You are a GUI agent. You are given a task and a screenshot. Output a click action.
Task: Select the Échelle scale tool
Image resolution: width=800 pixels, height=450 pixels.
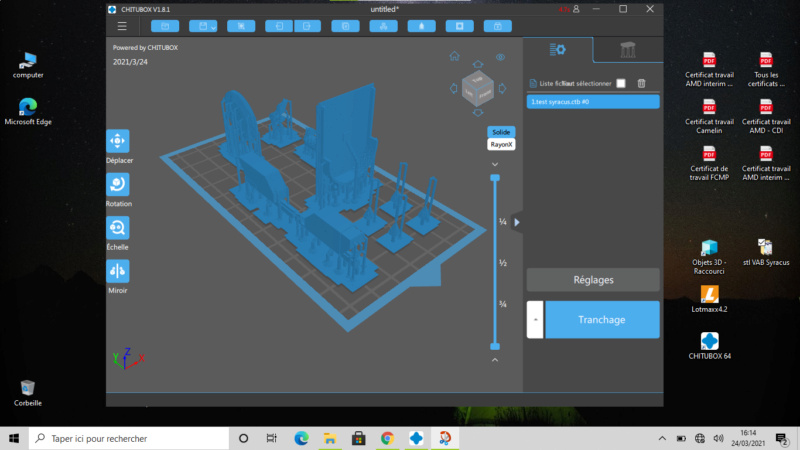point(118,228)
